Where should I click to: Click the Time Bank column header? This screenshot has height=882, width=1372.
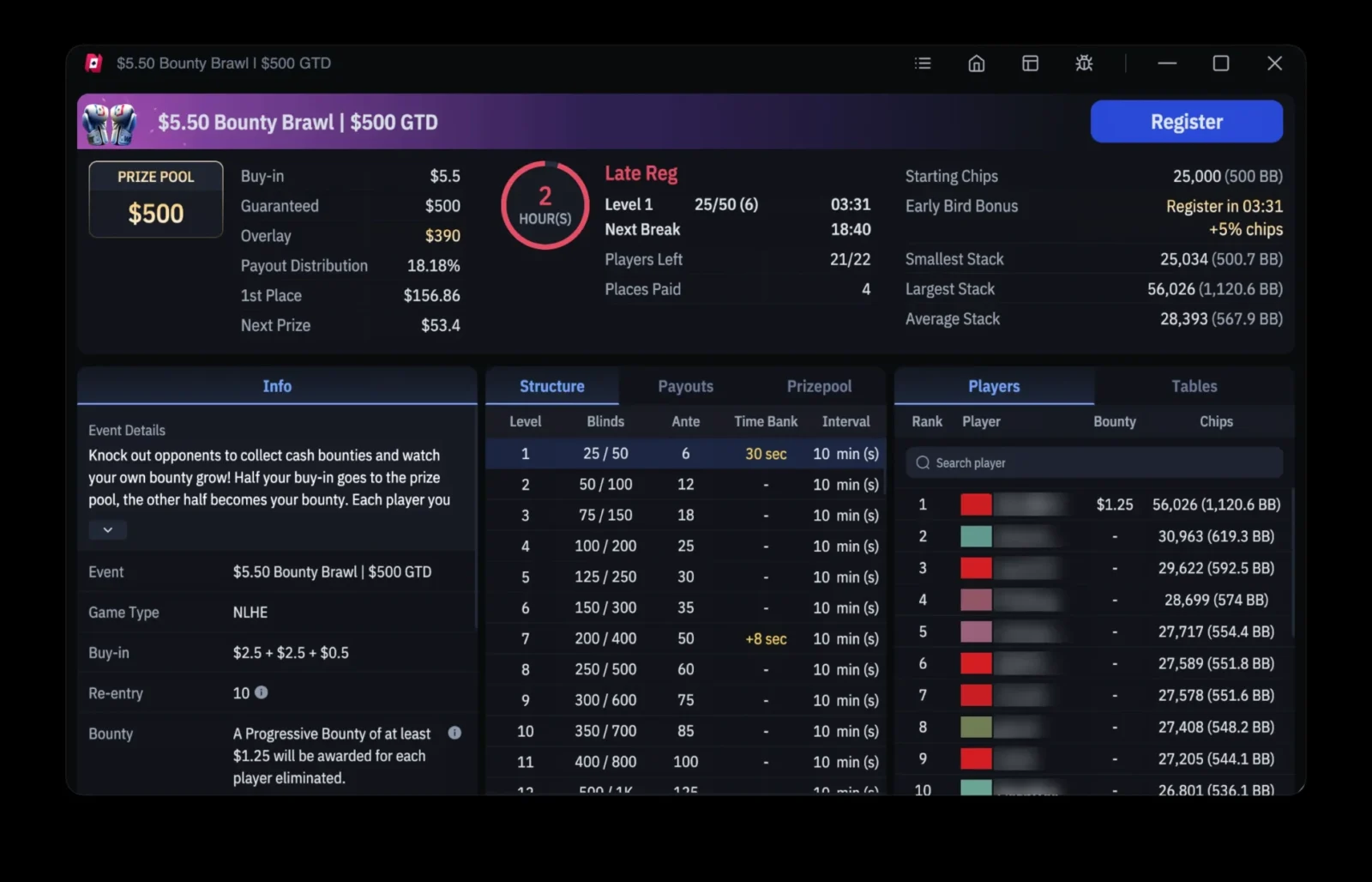click(x=766, y=421)
